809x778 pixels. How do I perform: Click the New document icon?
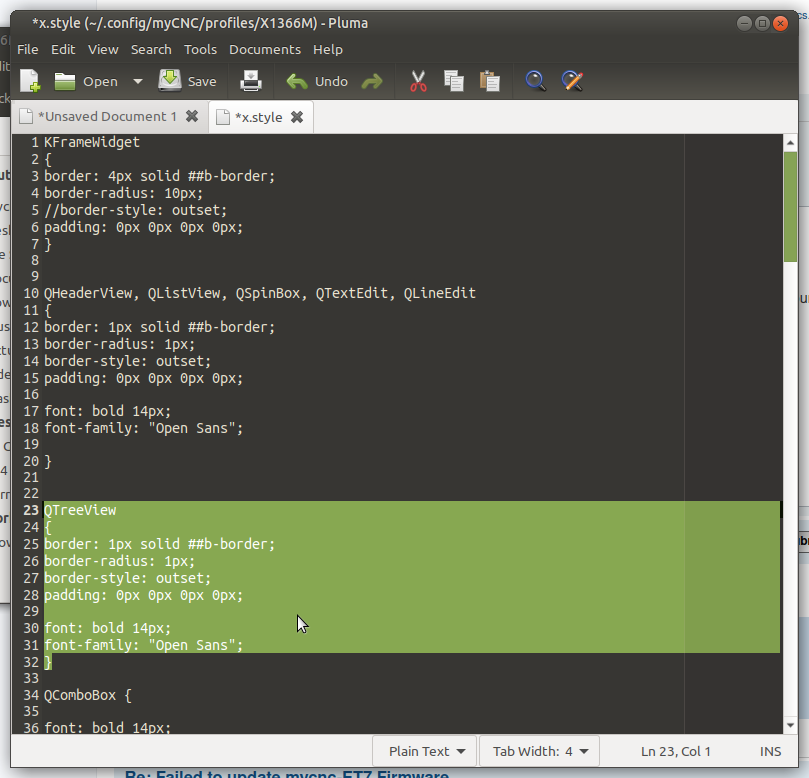tap(30, 82)
